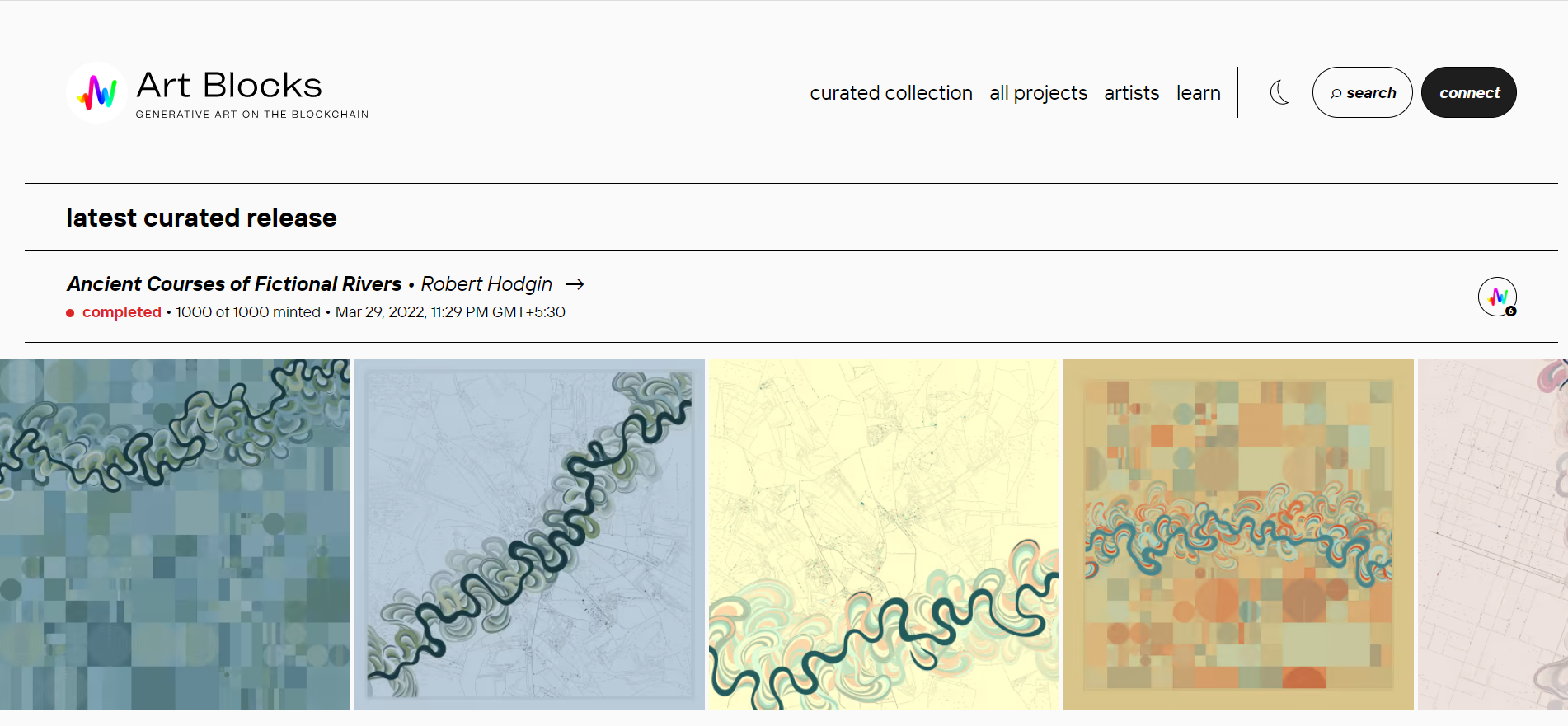Image resolution: width=1568 pixels, height=726 pixels.
Task: Open the artists menu item
Action: click(1131, 93)
